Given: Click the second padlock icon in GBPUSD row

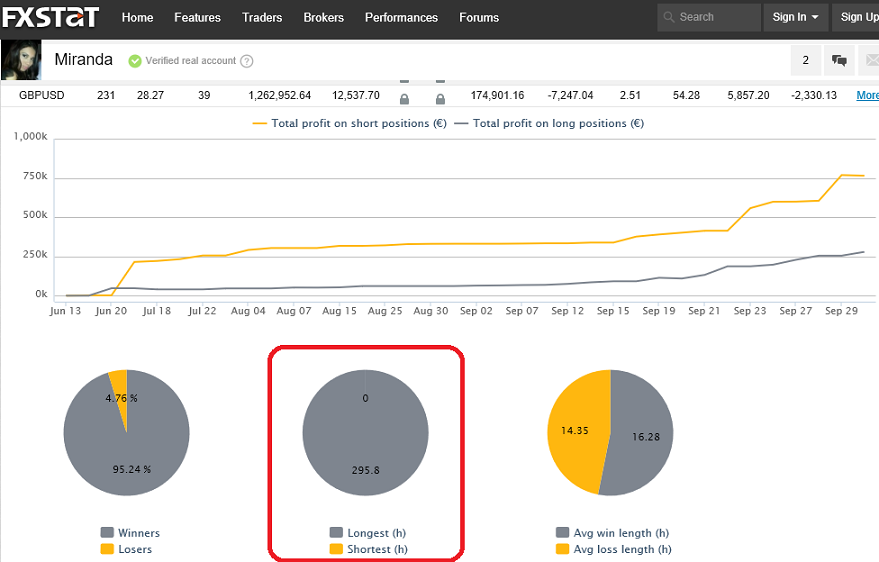Looking at the screenshot, I should click(440, 99).
